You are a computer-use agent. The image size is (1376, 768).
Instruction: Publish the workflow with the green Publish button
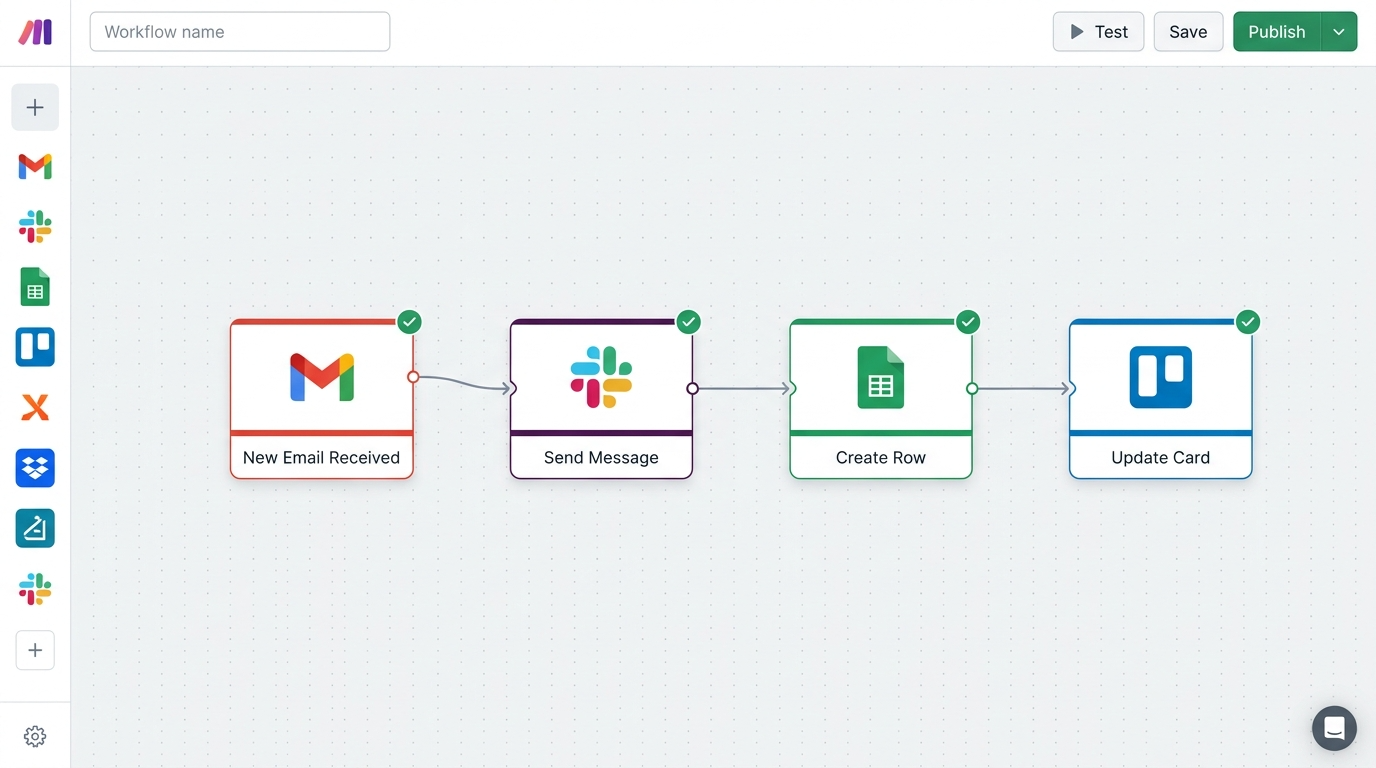(1277, 32)
